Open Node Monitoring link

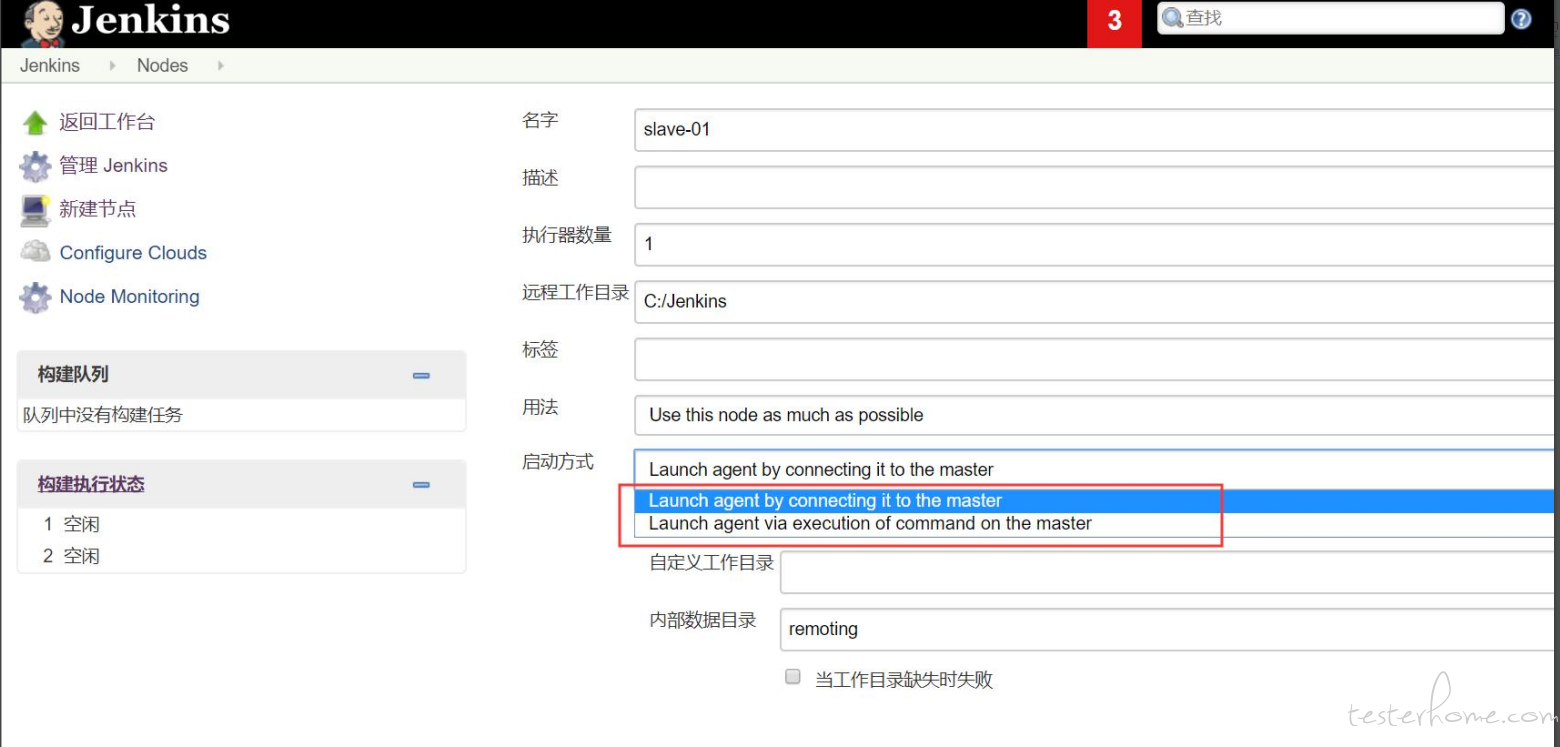129,297
